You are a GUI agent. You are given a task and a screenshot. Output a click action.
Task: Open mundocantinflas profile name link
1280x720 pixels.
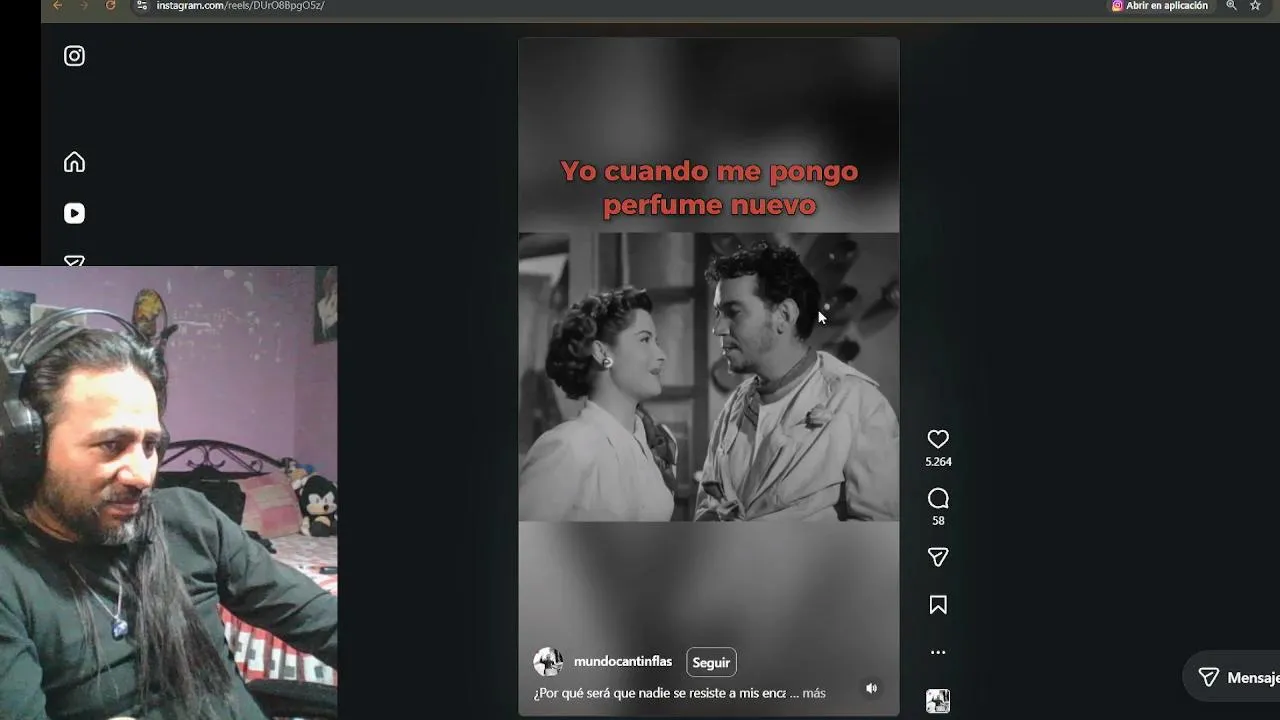coord(623,662)
